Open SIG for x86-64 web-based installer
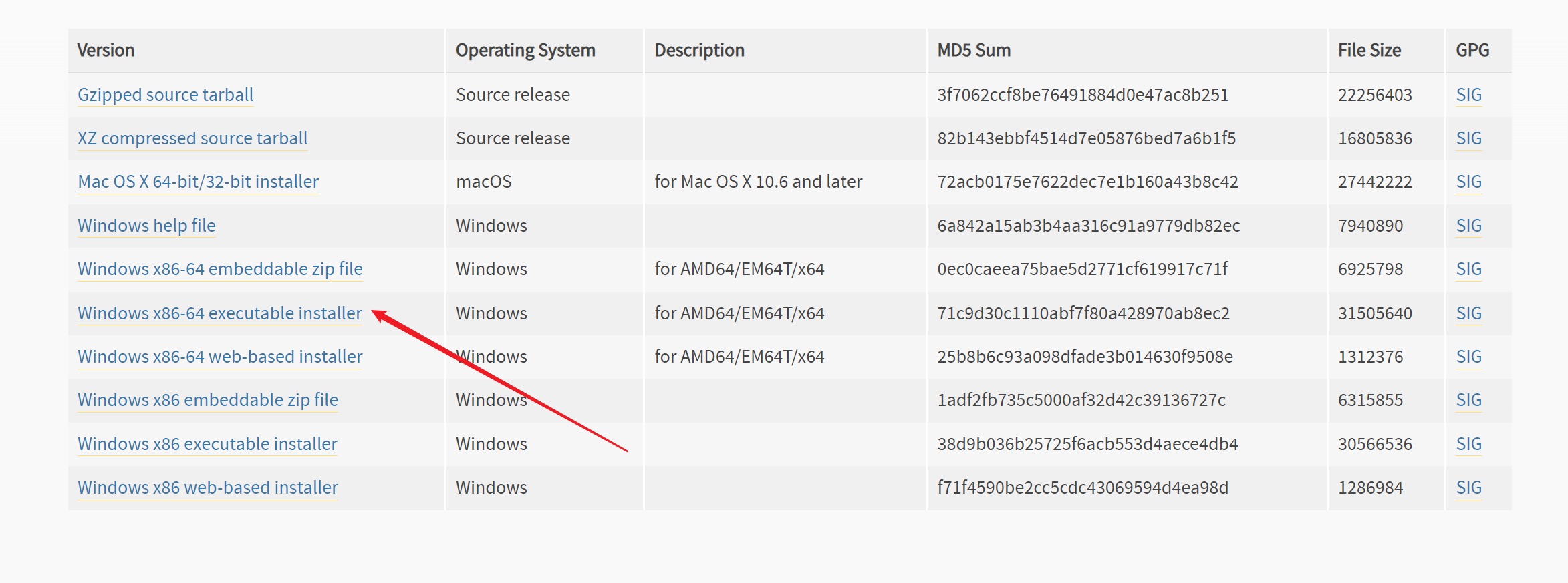Viewport: 1568px width, 583px height. (x=1468, y=357)
